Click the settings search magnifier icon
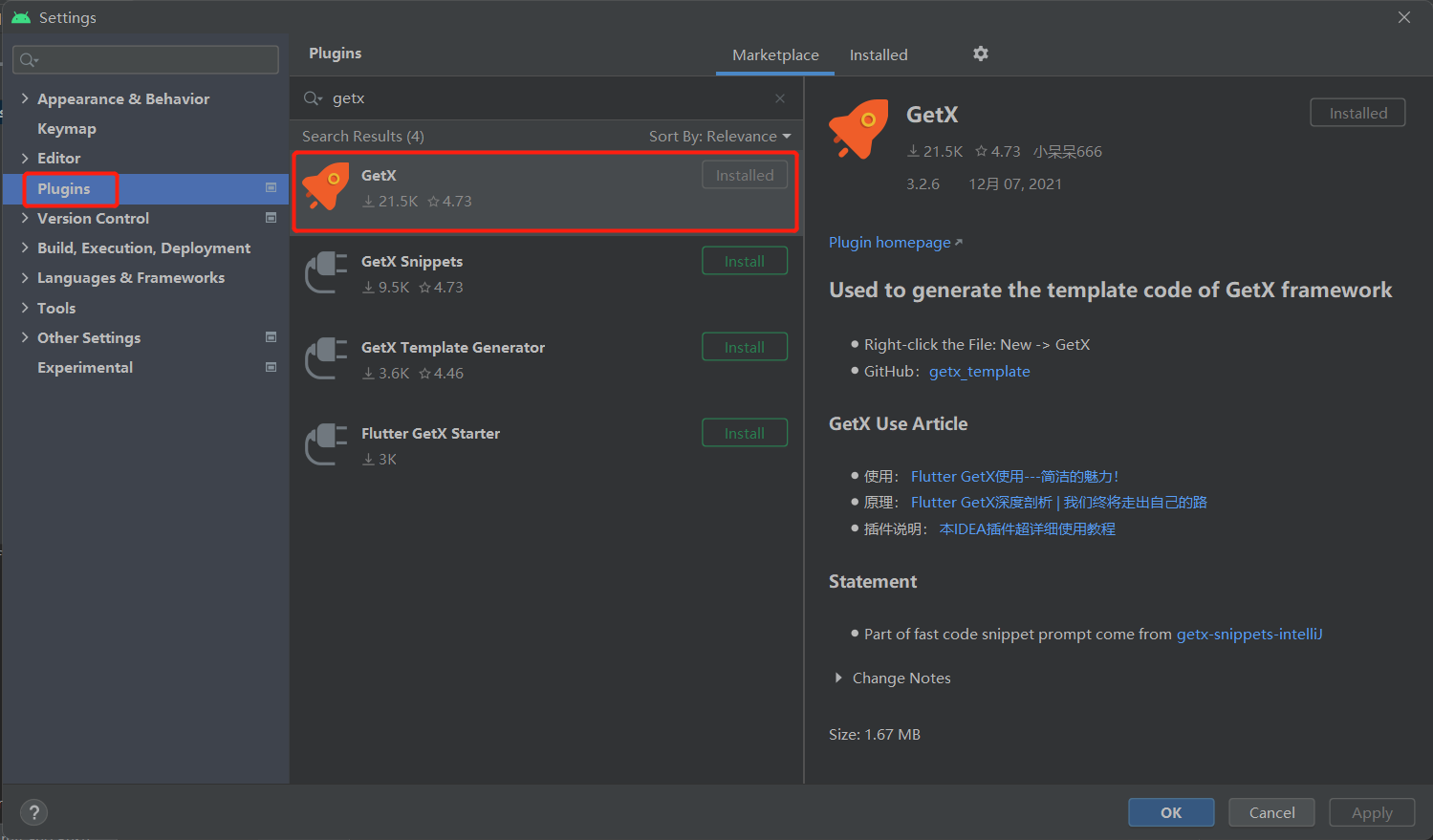The image size is (1433, 840). tap(29, 60)
